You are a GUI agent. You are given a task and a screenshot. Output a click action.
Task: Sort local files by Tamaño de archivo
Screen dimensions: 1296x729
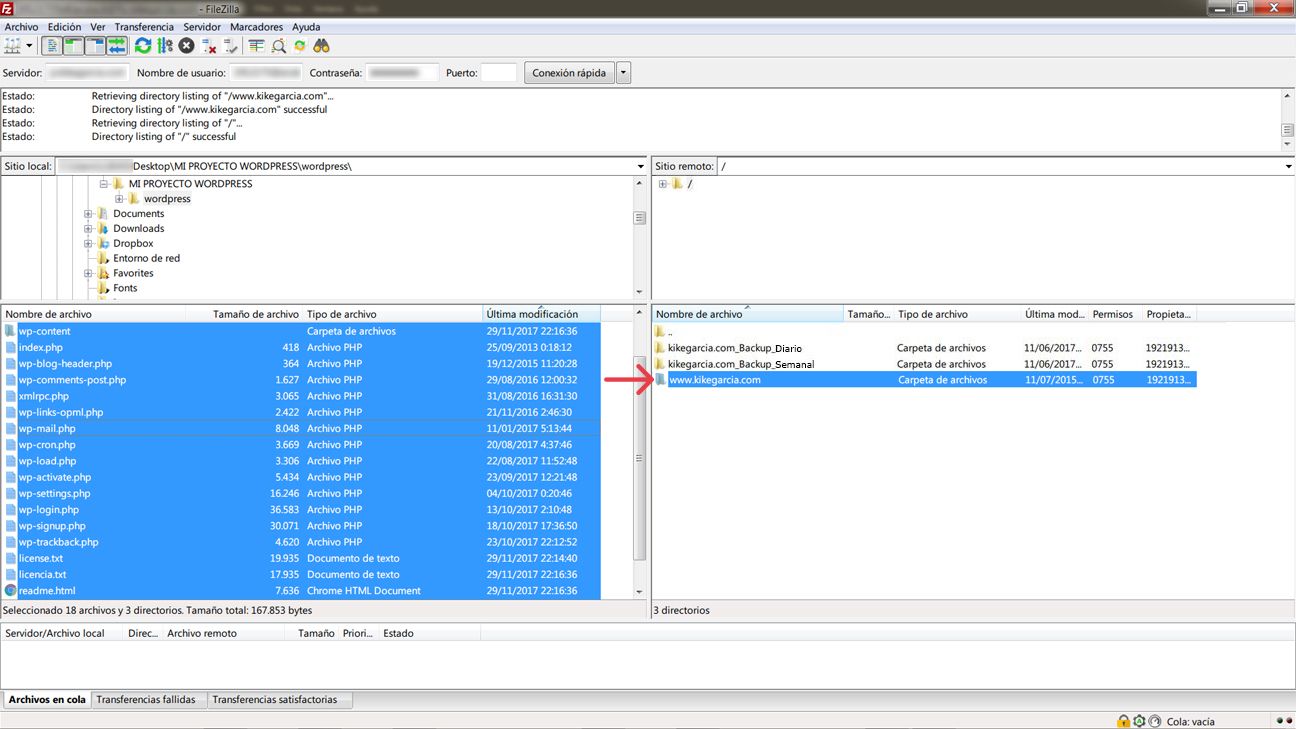point(245,314)
